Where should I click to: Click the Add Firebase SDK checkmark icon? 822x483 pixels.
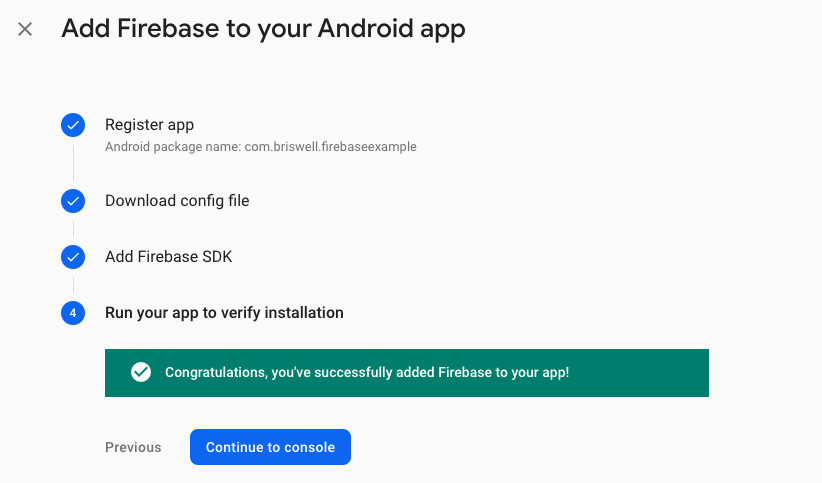click(x=73, y=257)
